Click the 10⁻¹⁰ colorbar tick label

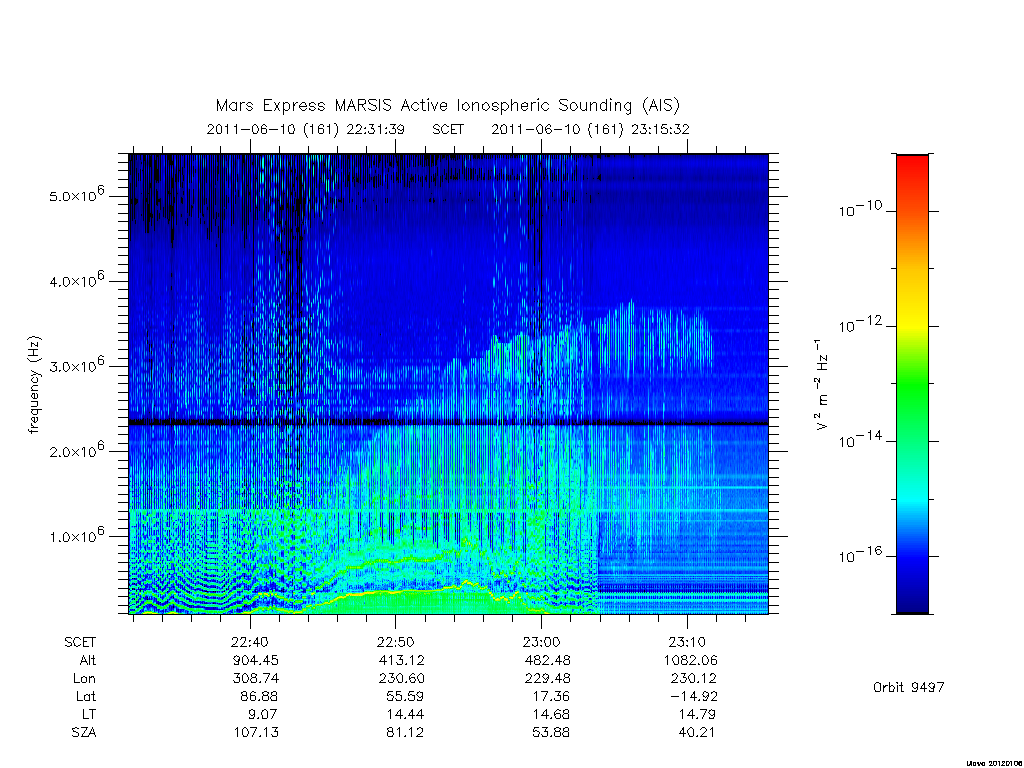click(x=860, y=209)
